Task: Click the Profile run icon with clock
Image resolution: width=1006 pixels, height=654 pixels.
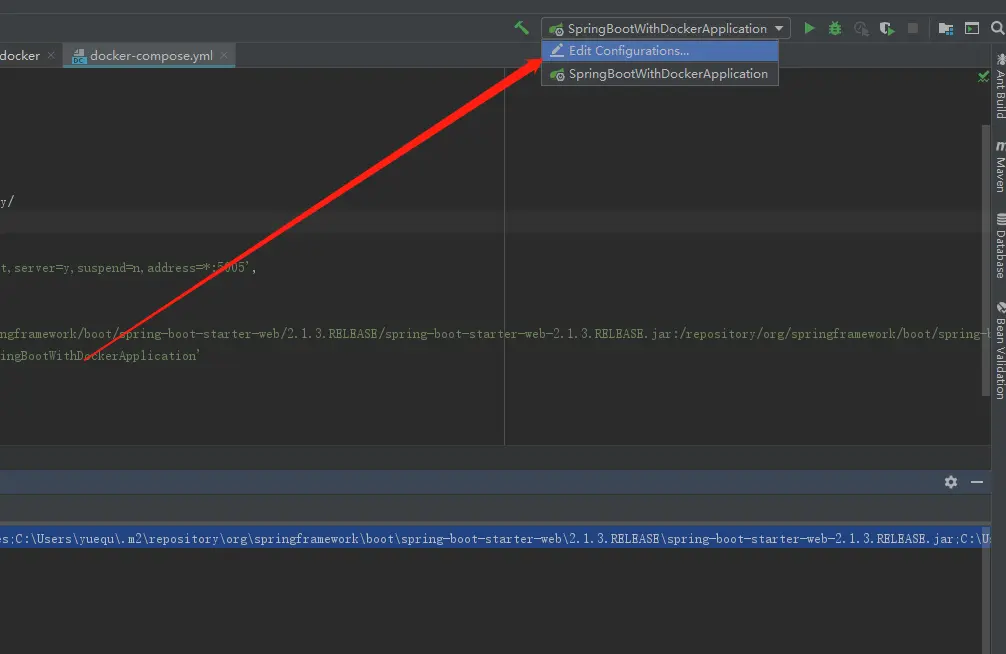Action: coord(861,28)
